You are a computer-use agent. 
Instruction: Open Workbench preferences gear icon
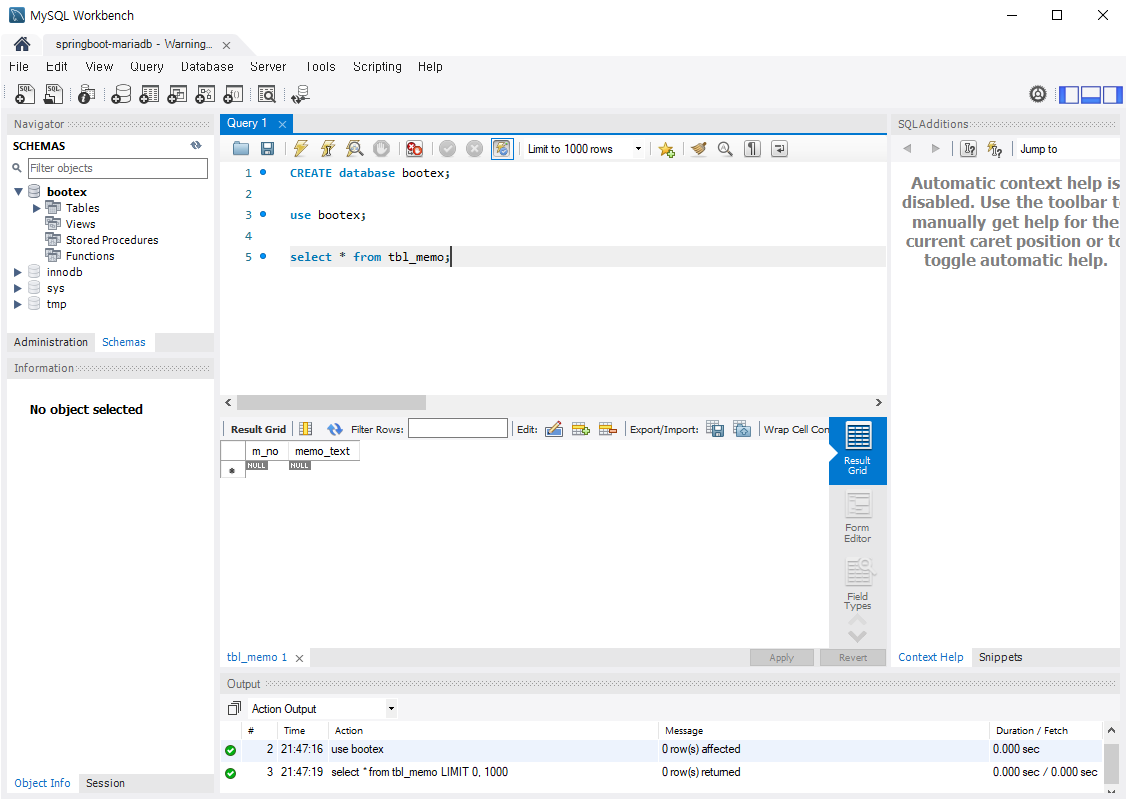pos(1038,94)
